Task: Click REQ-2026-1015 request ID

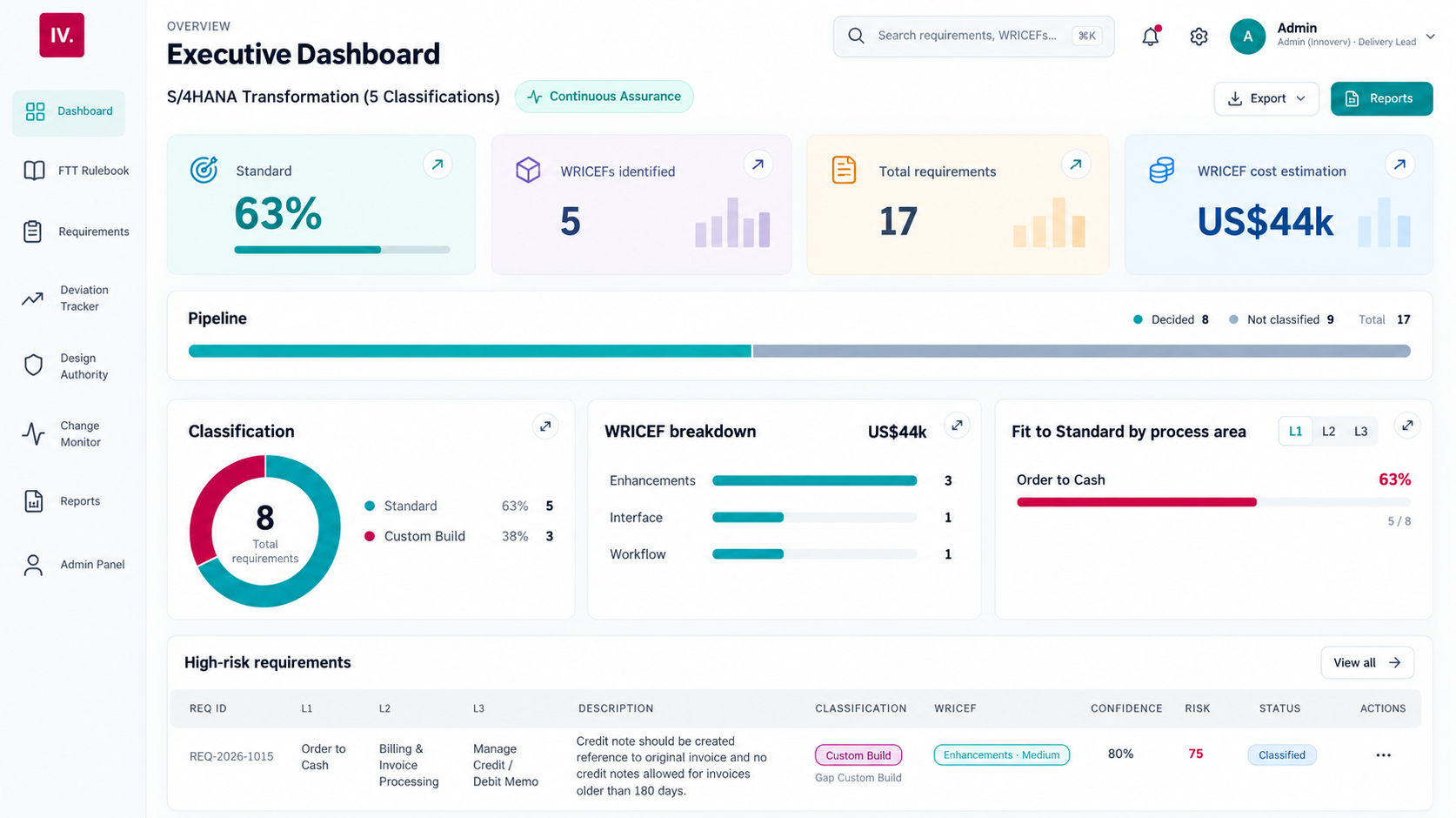Action: [x=231, y=756]
